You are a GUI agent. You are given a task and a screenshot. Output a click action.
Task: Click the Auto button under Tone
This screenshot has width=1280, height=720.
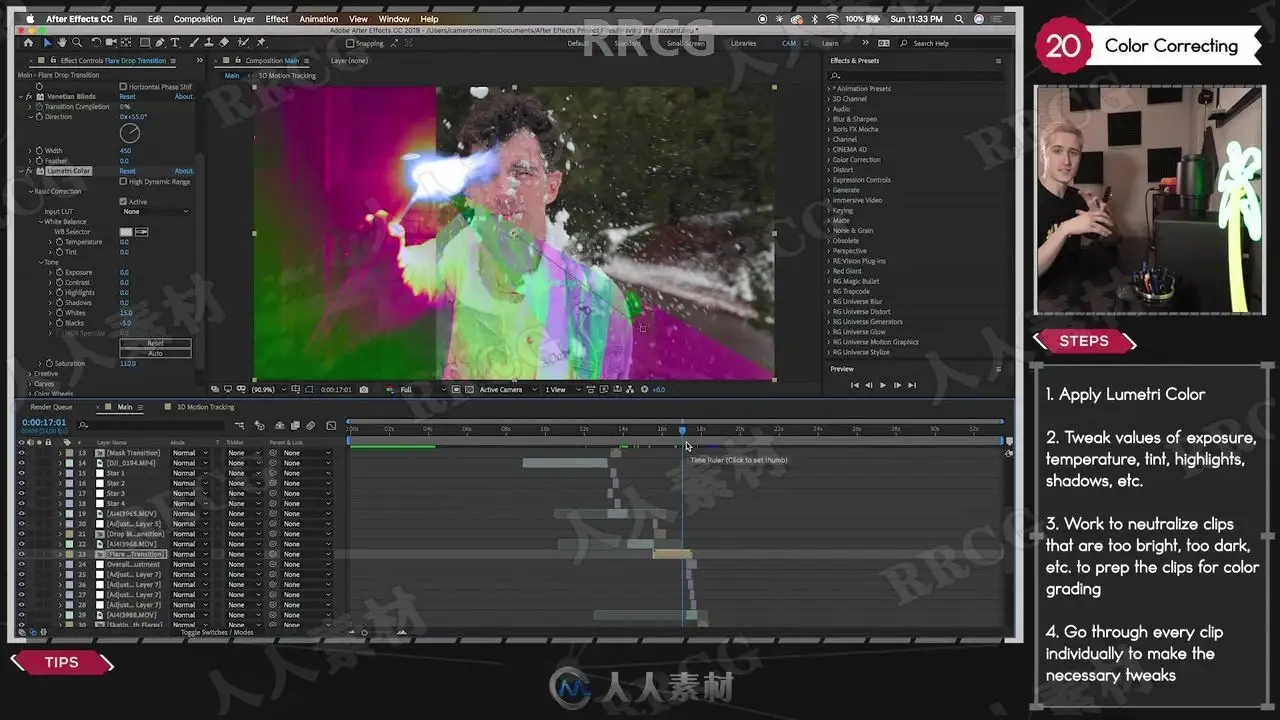point(155,353)
